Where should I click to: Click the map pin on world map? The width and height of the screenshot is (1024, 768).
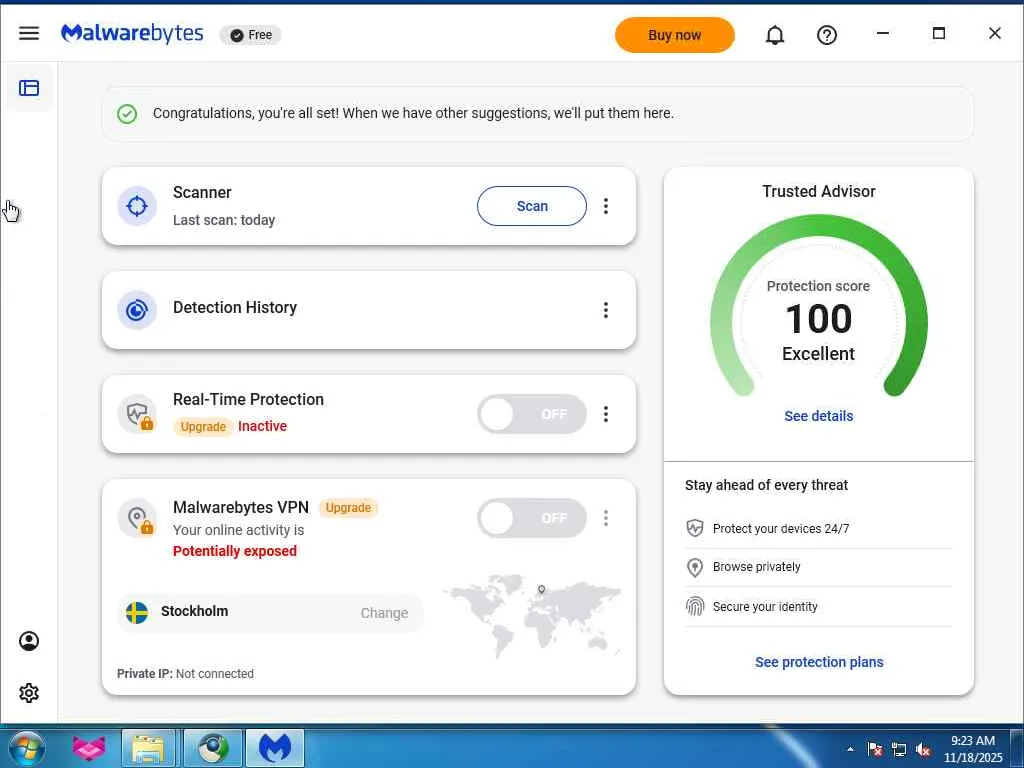pos(541,590)
